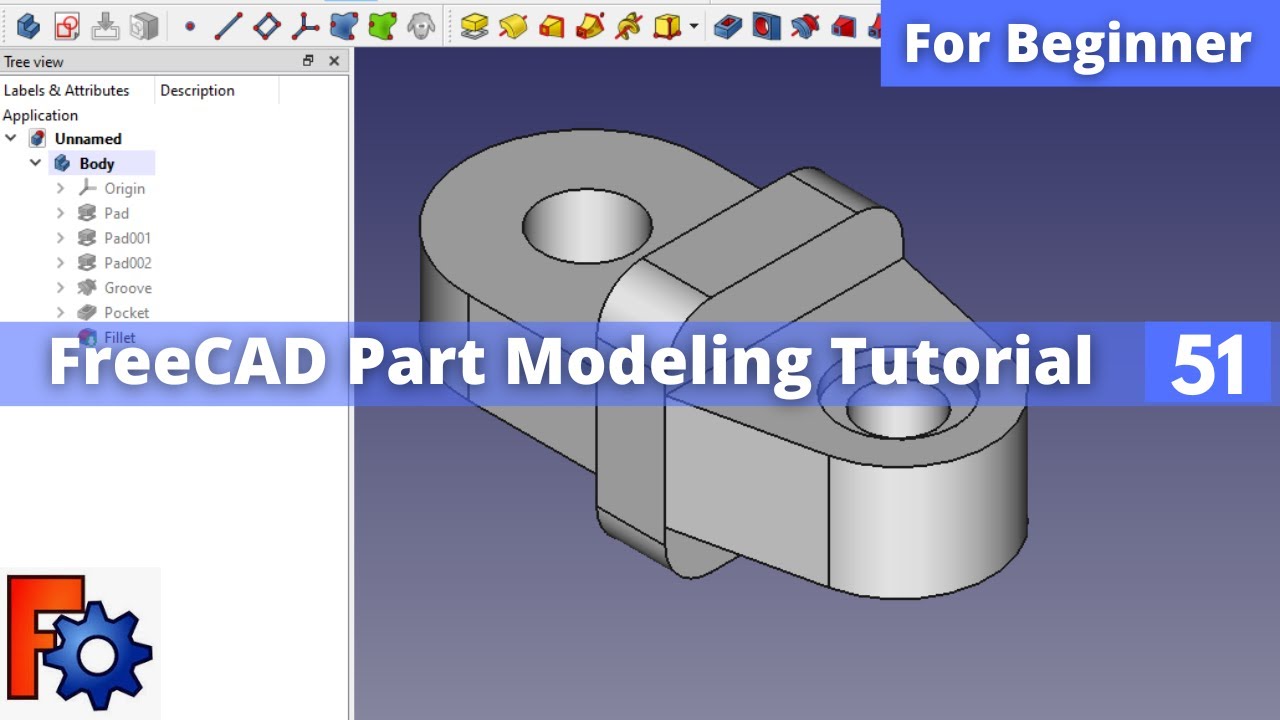Screen dimensions: 1280x720
Task: Click the Labels & Attributes column header
Action: 67,90
